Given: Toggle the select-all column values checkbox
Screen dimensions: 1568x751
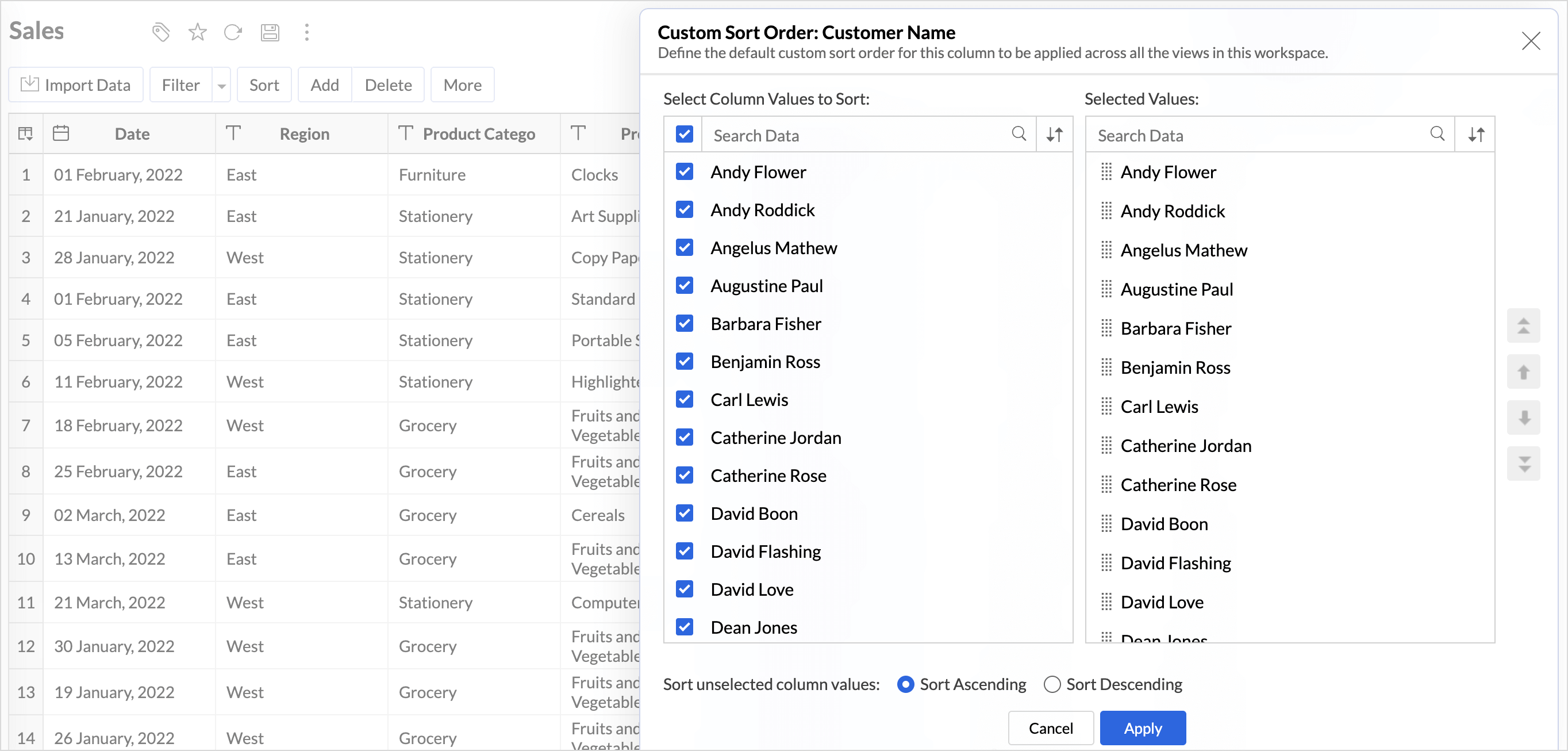Looking at the screenshot, I should [x=684, y=135].
